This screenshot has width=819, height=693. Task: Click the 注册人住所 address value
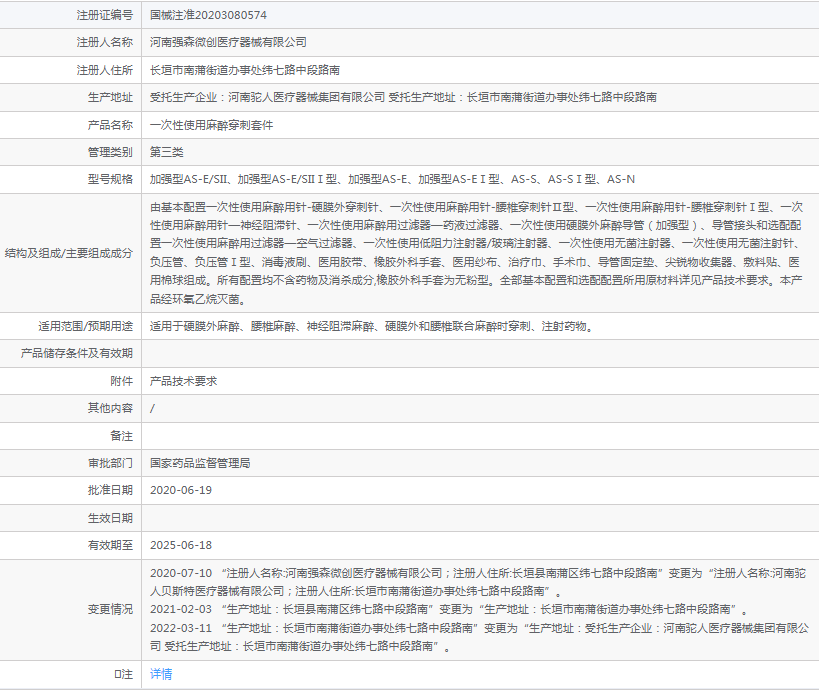pyautogui.click(x=245, y=70)
